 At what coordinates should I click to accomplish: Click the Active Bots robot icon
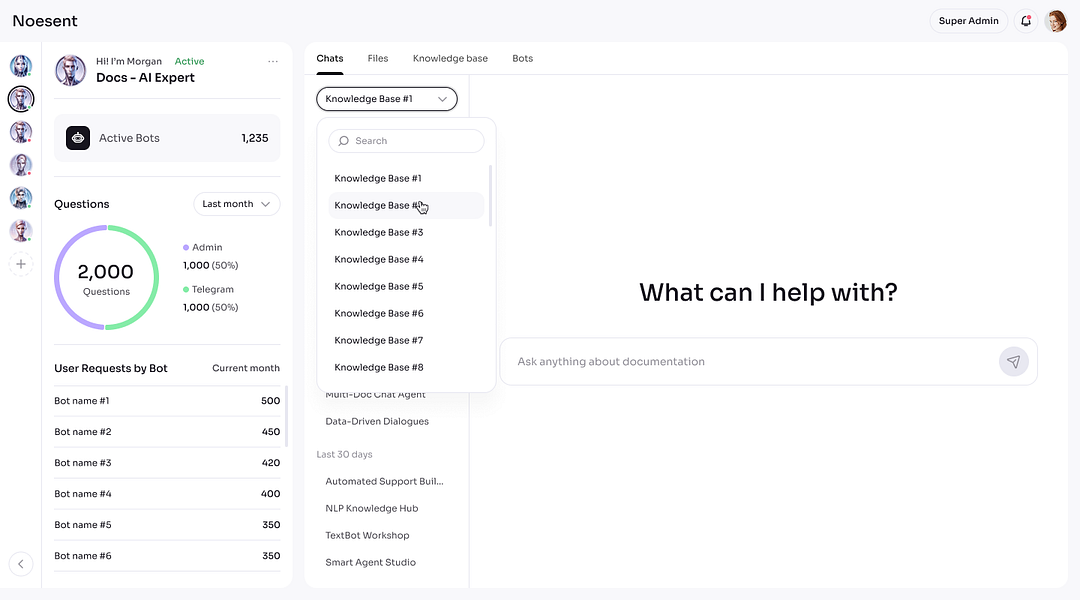[78, 138]
